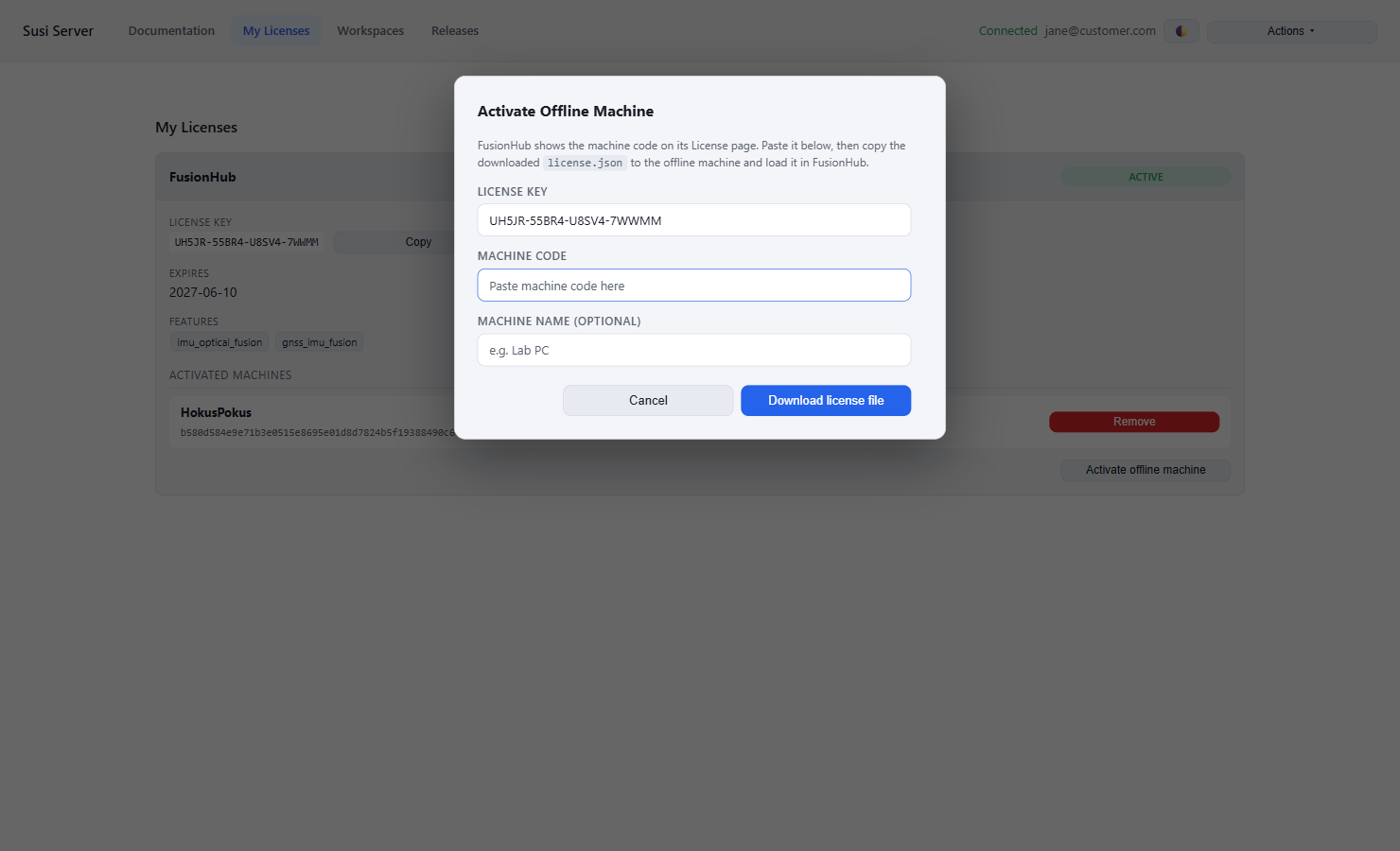Image resolution: width=1400 pixels, height=851 pixels.
Task: Click Activate offline machine button
Action: pyautogui.click(x=1146, y=470)
